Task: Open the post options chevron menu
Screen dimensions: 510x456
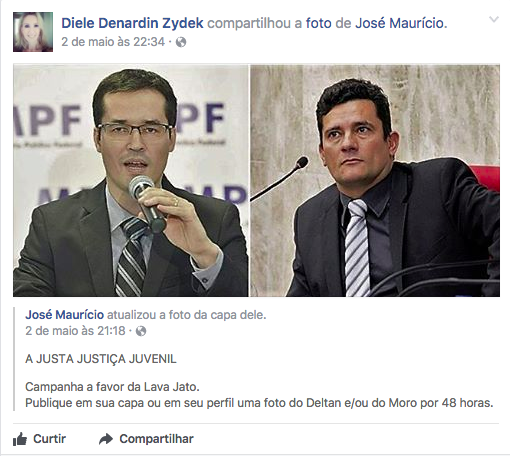Action: (494, 20)
